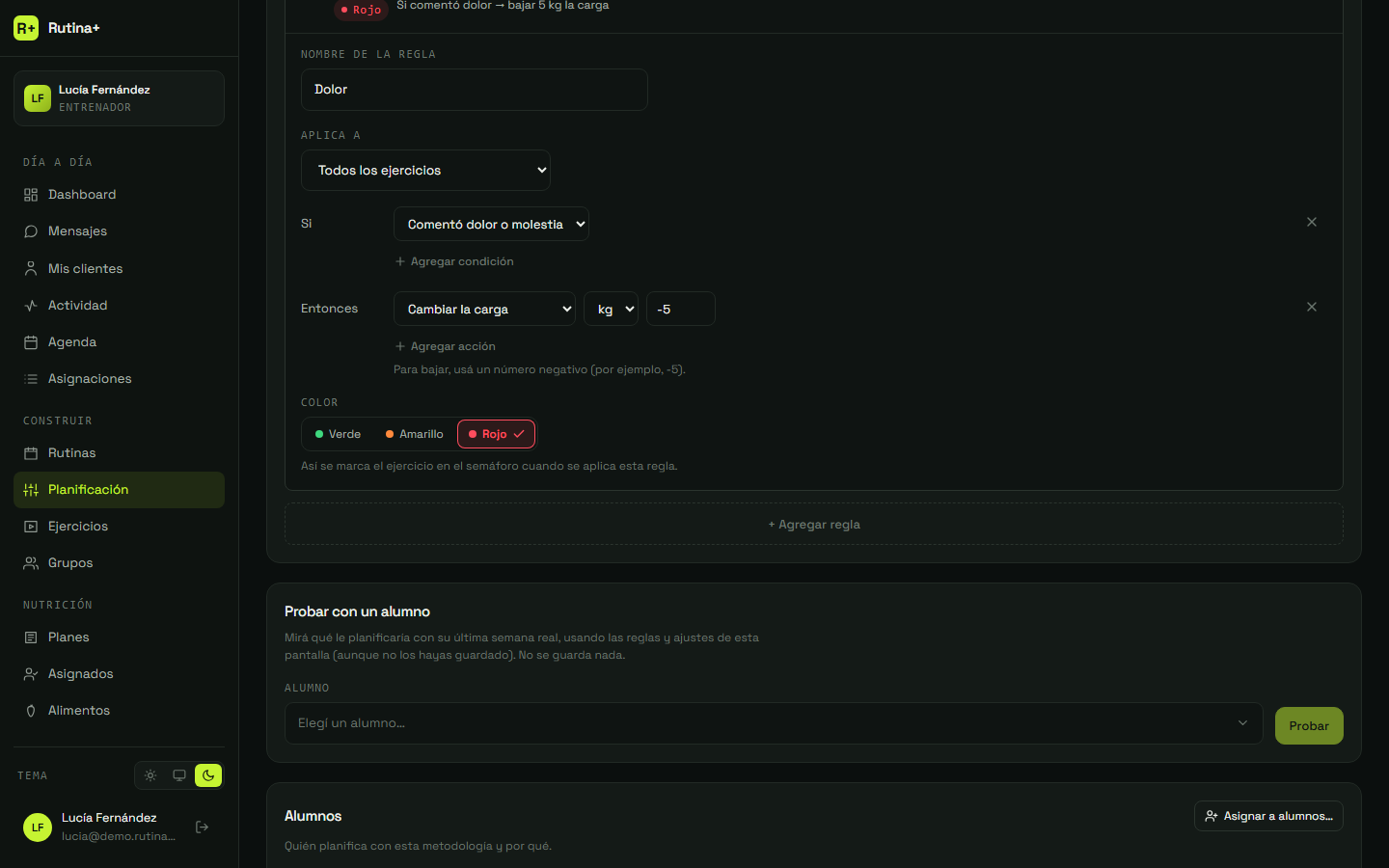Enable dark theme moon icon
Viewport: 1389px width, 868px height.
click(208, 775)
